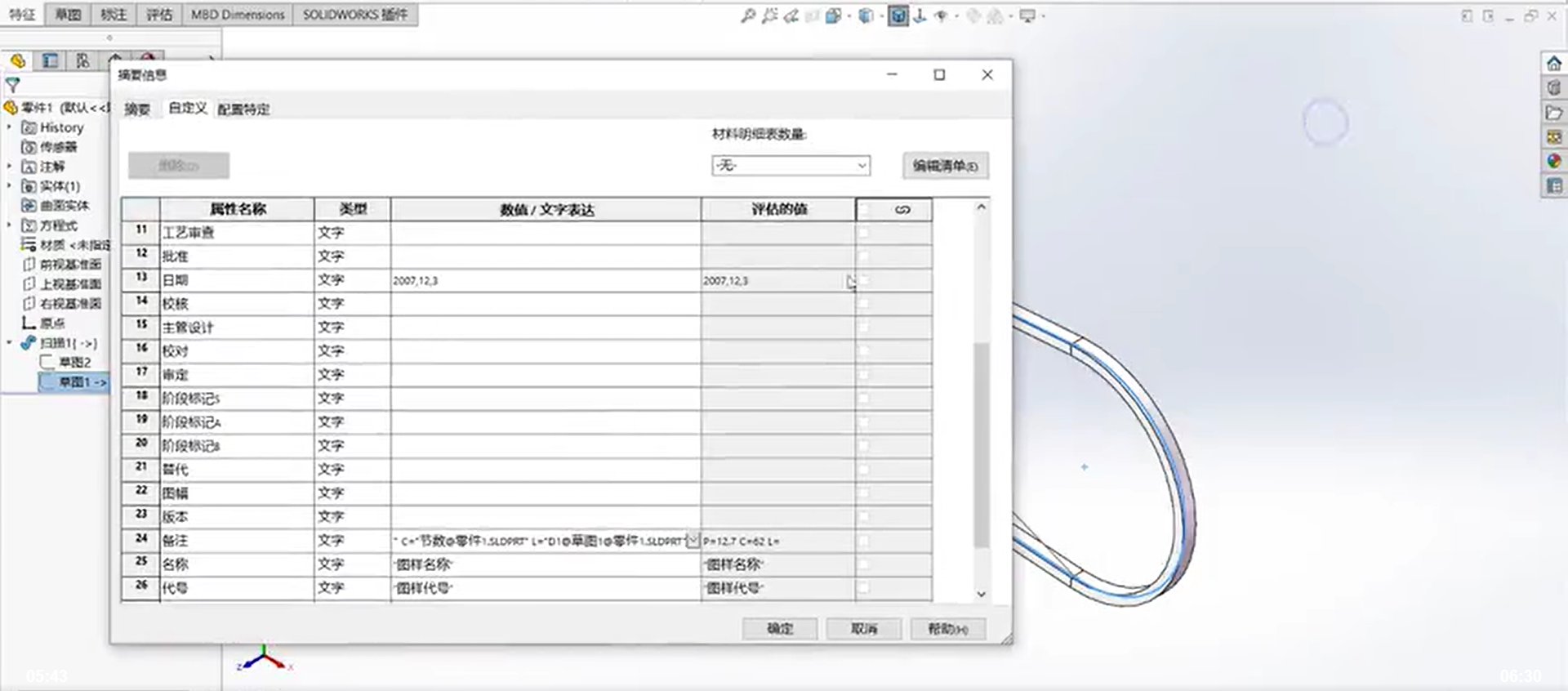Open File Explorer folder icon in task pane
Image resolution: width=1568 pixels, height=691 pixels.
click(1553, 113)
